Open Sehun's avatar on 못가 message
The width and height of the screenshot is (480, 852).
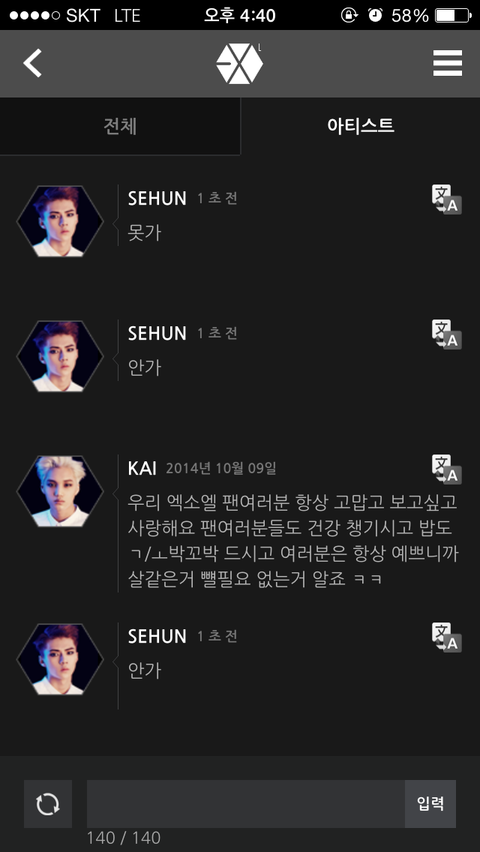coord(60,221)
